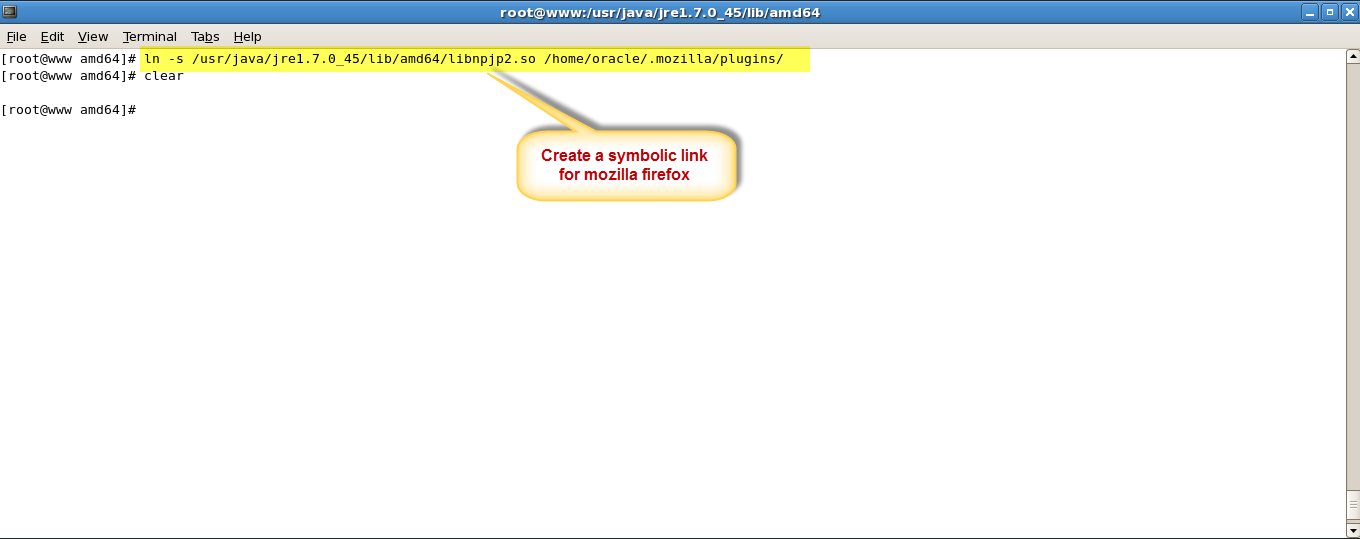This screenshot has width=1360, height=539.
Task: Minimize the terminal window
Action: pos(1310,12)
